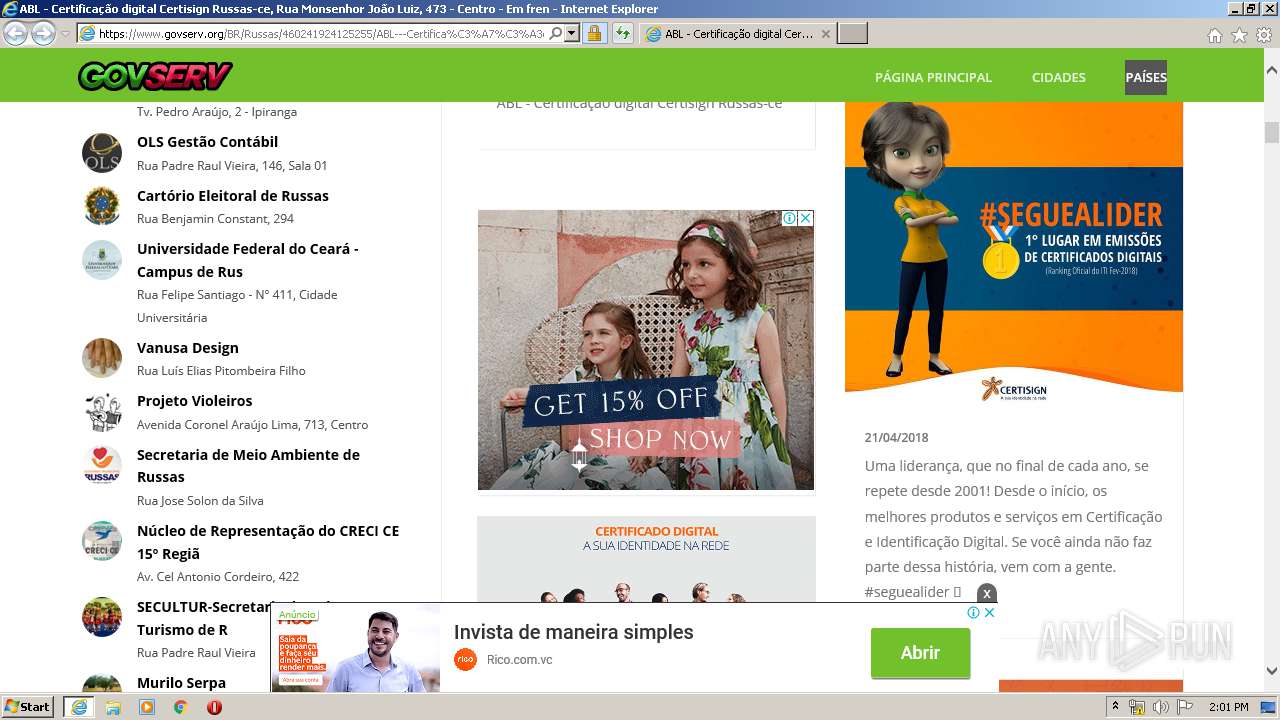Click the OLS Gestão Contábil logo

[102, 153]
